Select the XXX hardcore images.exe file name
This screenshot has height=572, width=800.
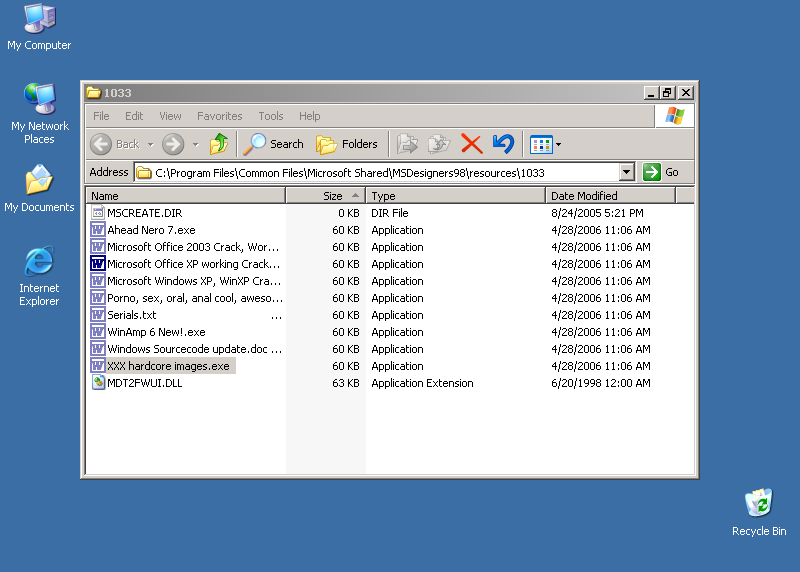click(168, 366)
